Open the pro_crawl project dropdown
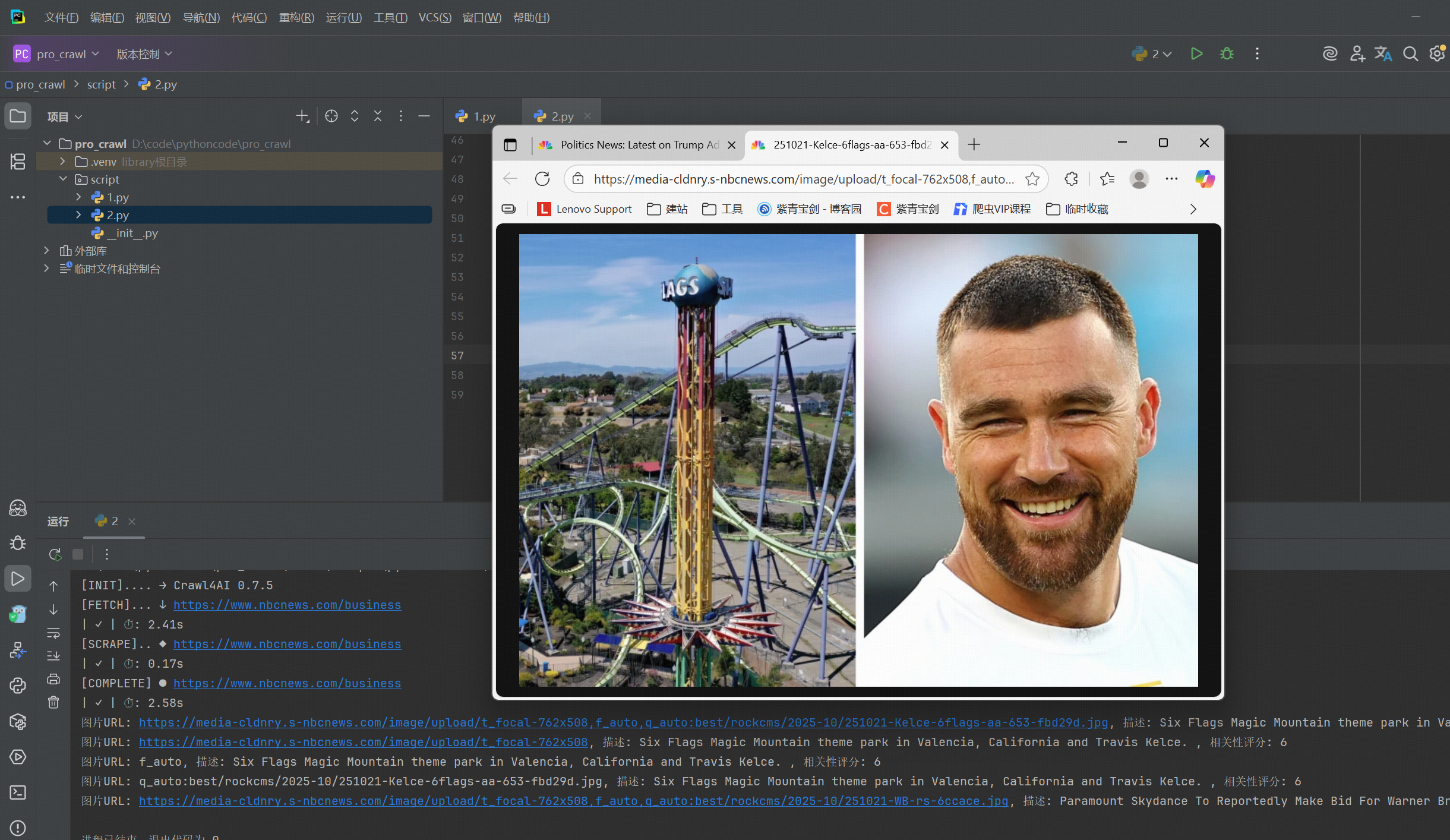The image size is (1450, 840). pyautogui.click(x=61, y=54)
